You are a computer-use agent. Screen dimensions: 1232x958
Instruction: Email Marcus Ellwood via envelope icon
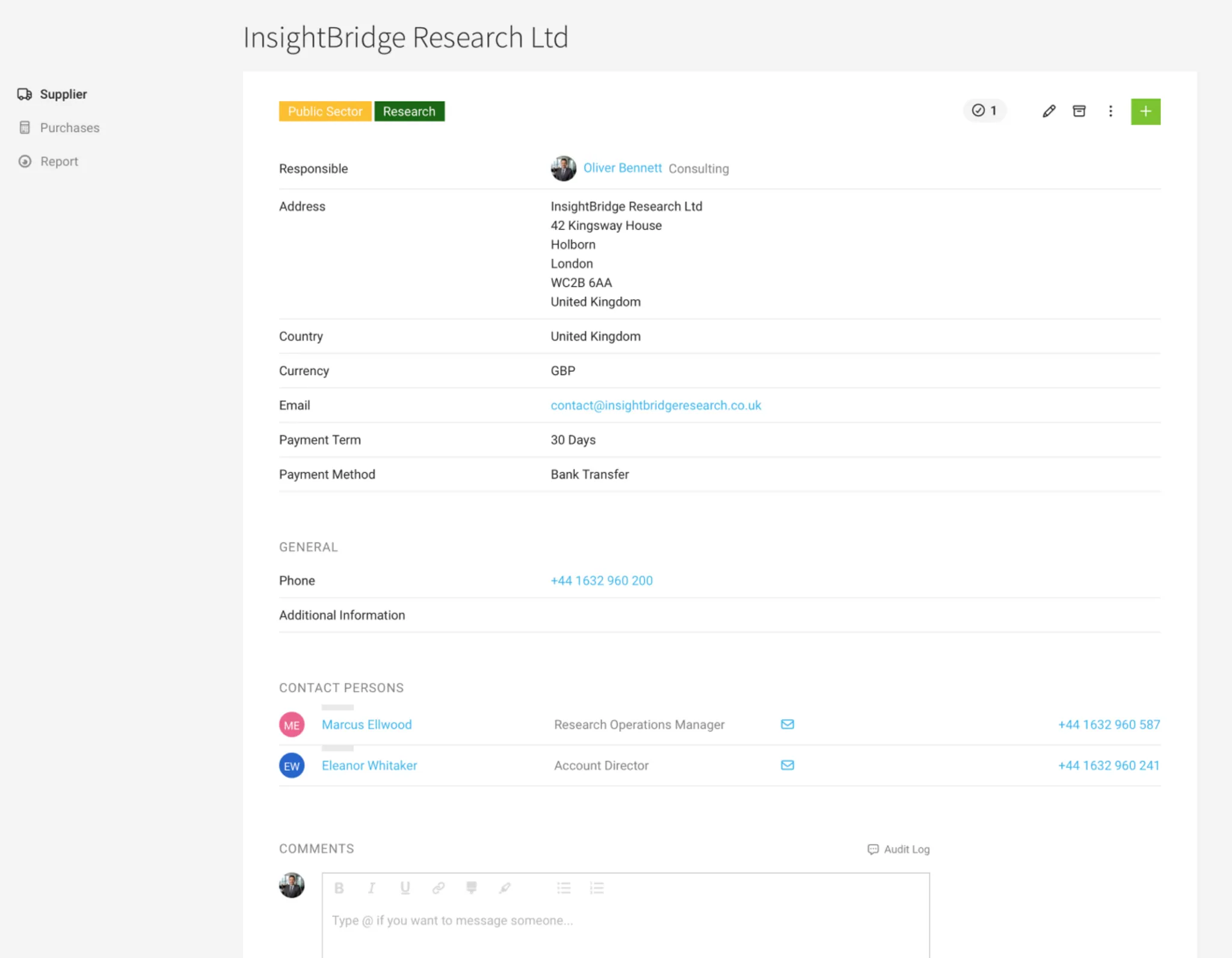pyautogui.click(x=787, y=724)
